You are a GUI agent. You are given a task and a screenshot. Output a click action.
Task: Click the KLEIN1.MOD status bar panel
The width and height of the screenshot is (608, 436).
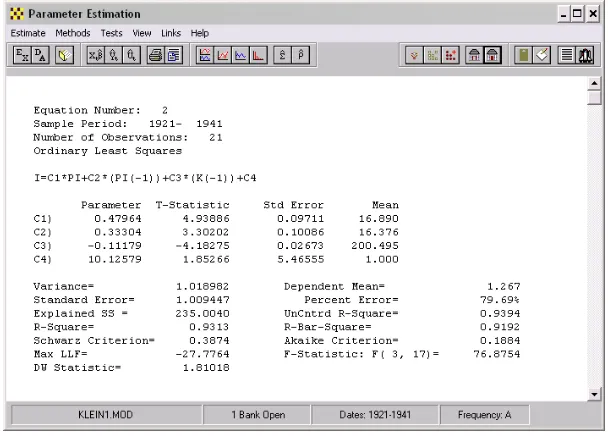[x=105, y=415]
